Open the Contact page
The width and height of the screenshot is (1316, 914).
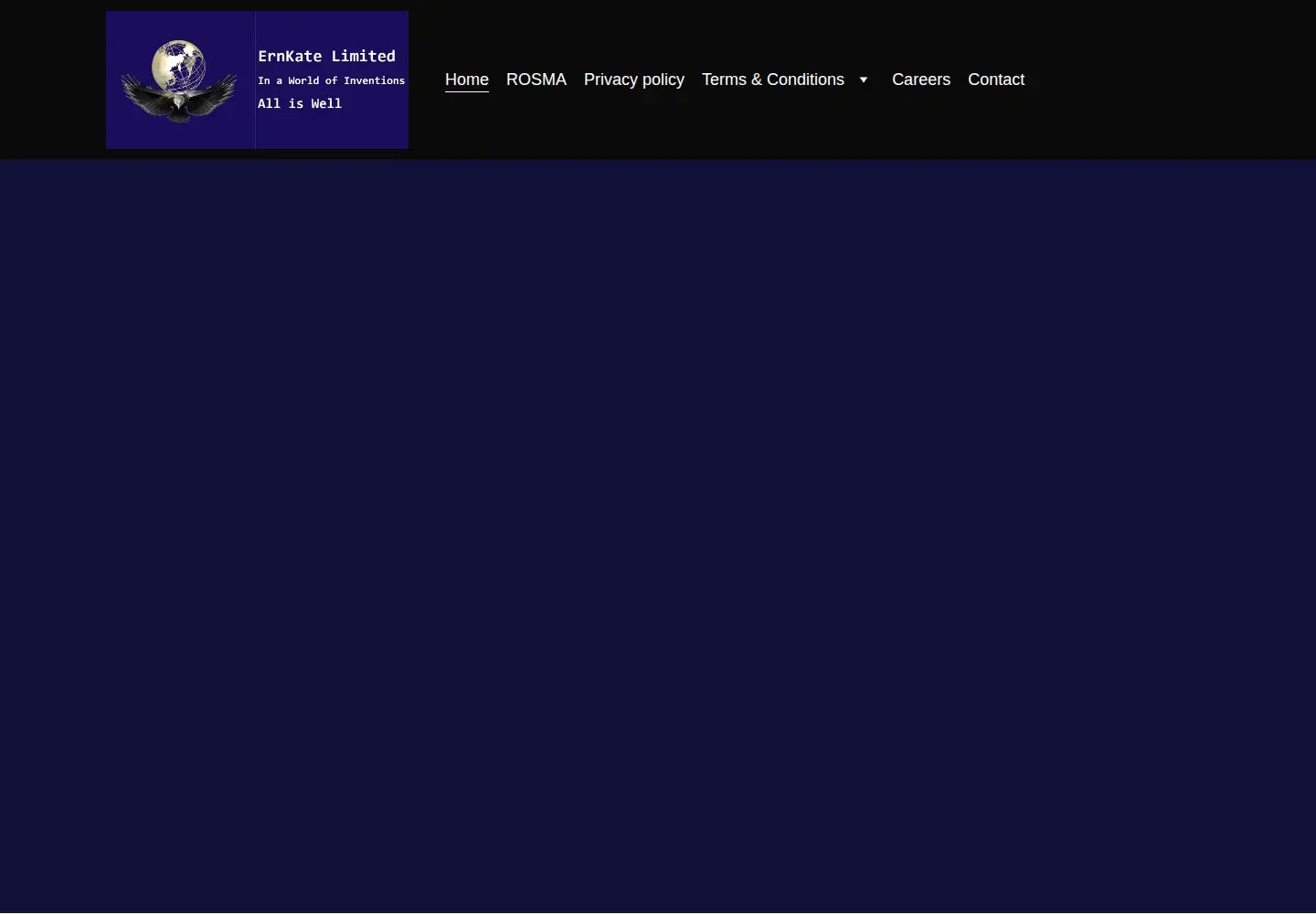(x=996, y=80)
